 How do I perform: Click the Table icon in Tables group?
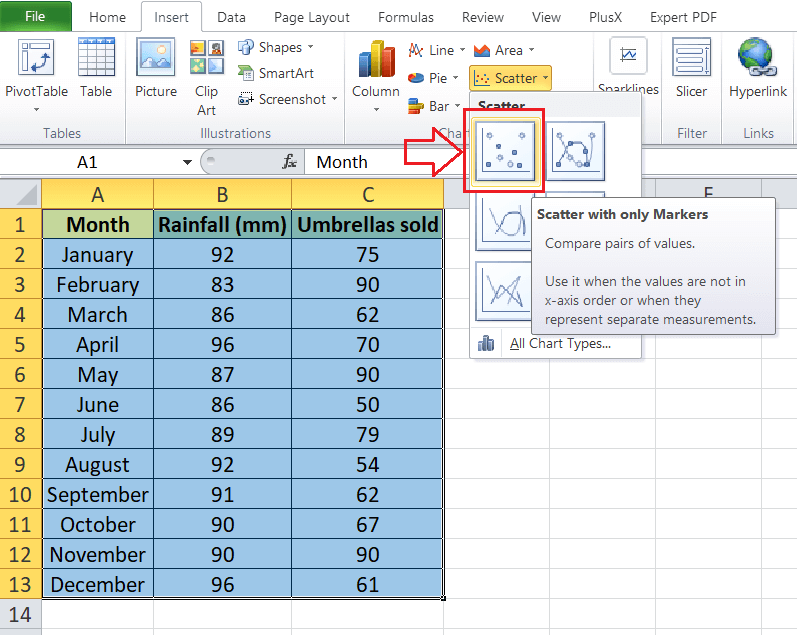click(x=96, y=69)
